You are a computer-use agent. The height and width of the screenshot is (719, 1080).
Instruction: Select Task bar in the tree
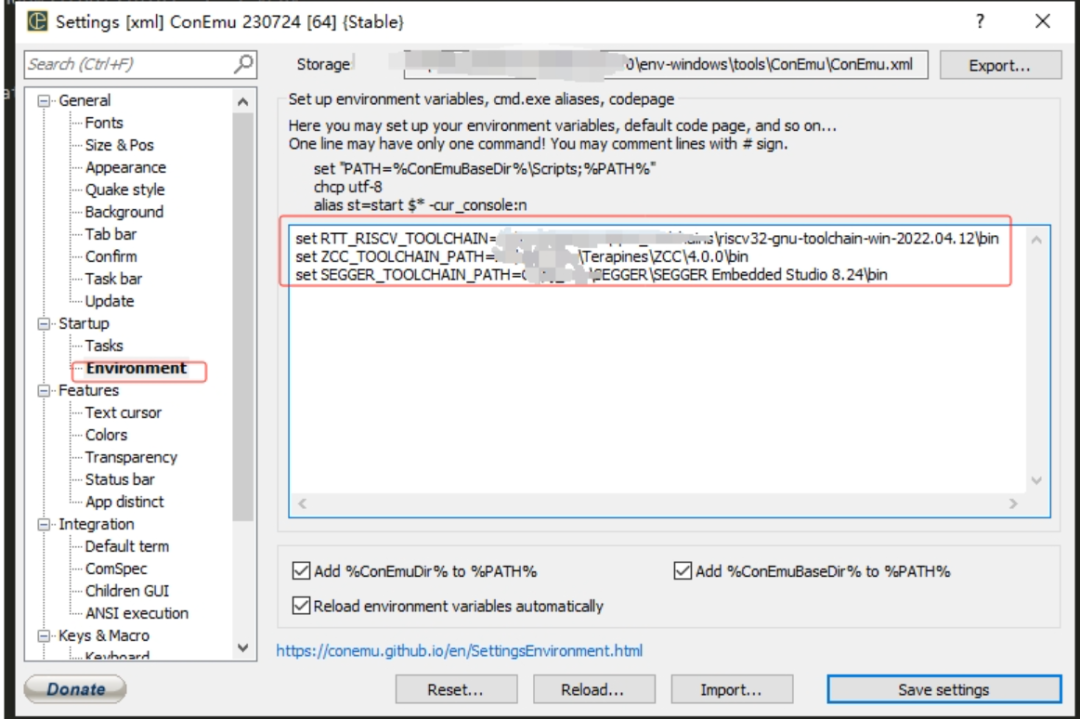coord(114,279)
